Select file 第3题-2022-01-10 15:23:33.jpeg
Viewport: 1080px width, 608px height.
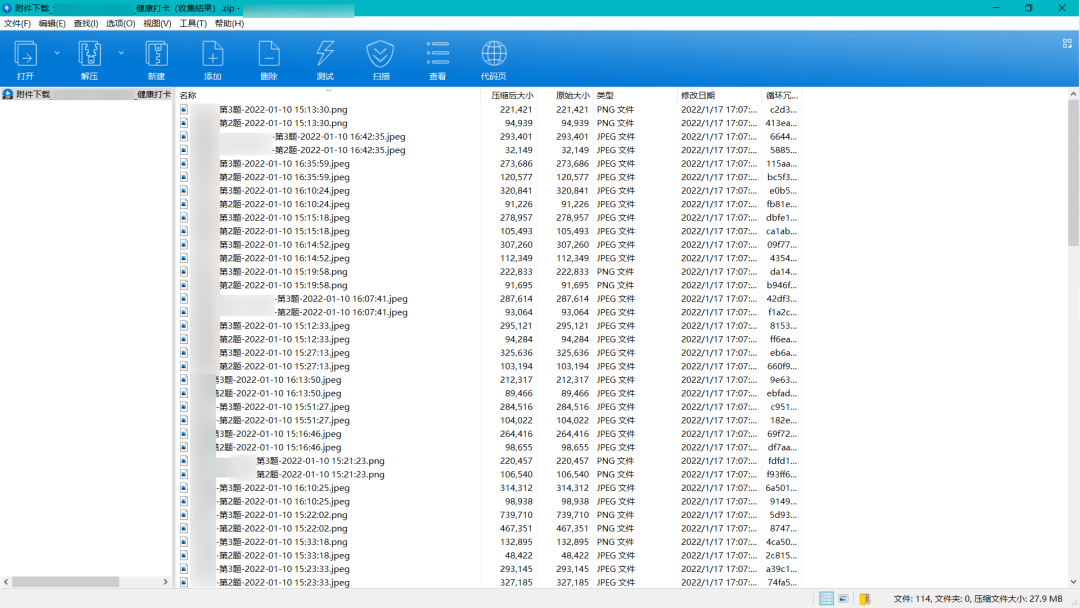(x=283, y=569)
